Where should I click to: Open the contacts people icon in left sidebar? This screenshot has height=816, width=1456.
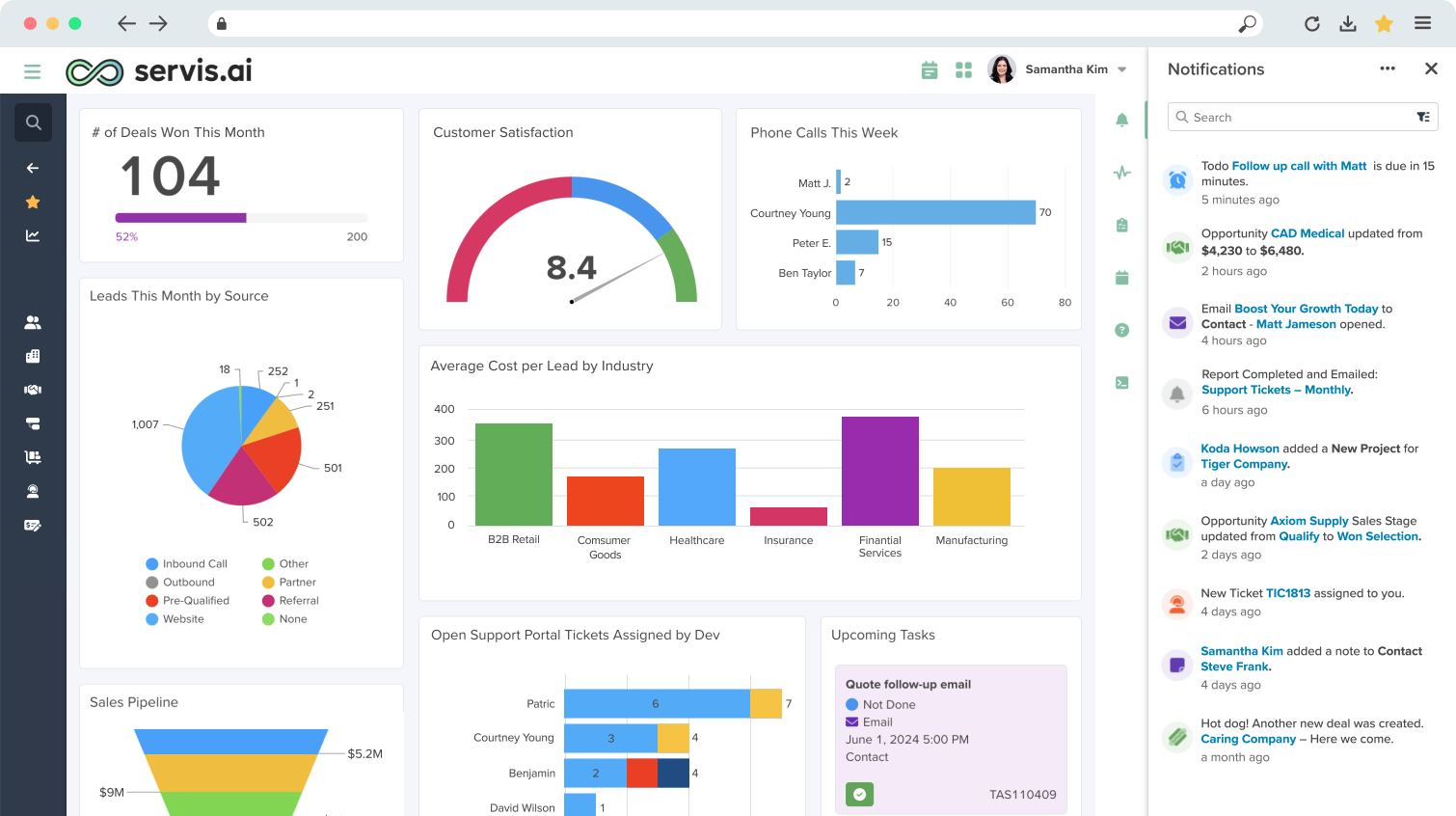pos(33,322)
